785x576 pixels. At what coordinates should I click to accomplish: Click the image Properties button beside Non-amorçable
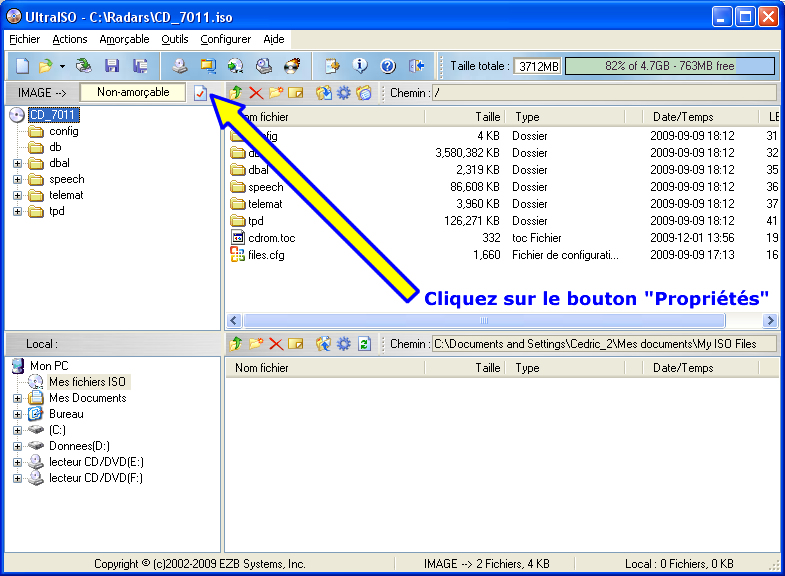pos(201,93)
